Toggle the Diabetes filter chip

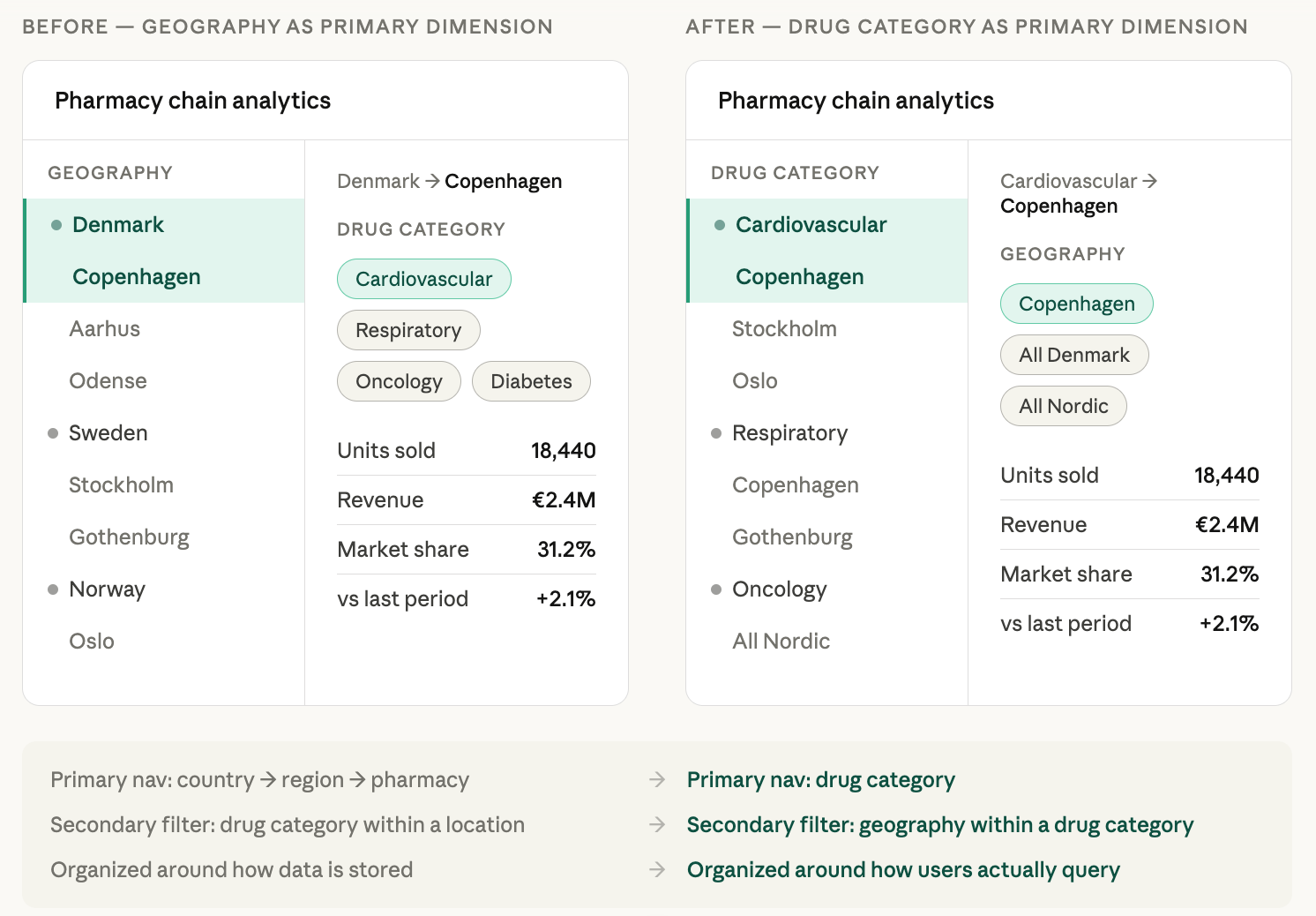coord(531,381)
